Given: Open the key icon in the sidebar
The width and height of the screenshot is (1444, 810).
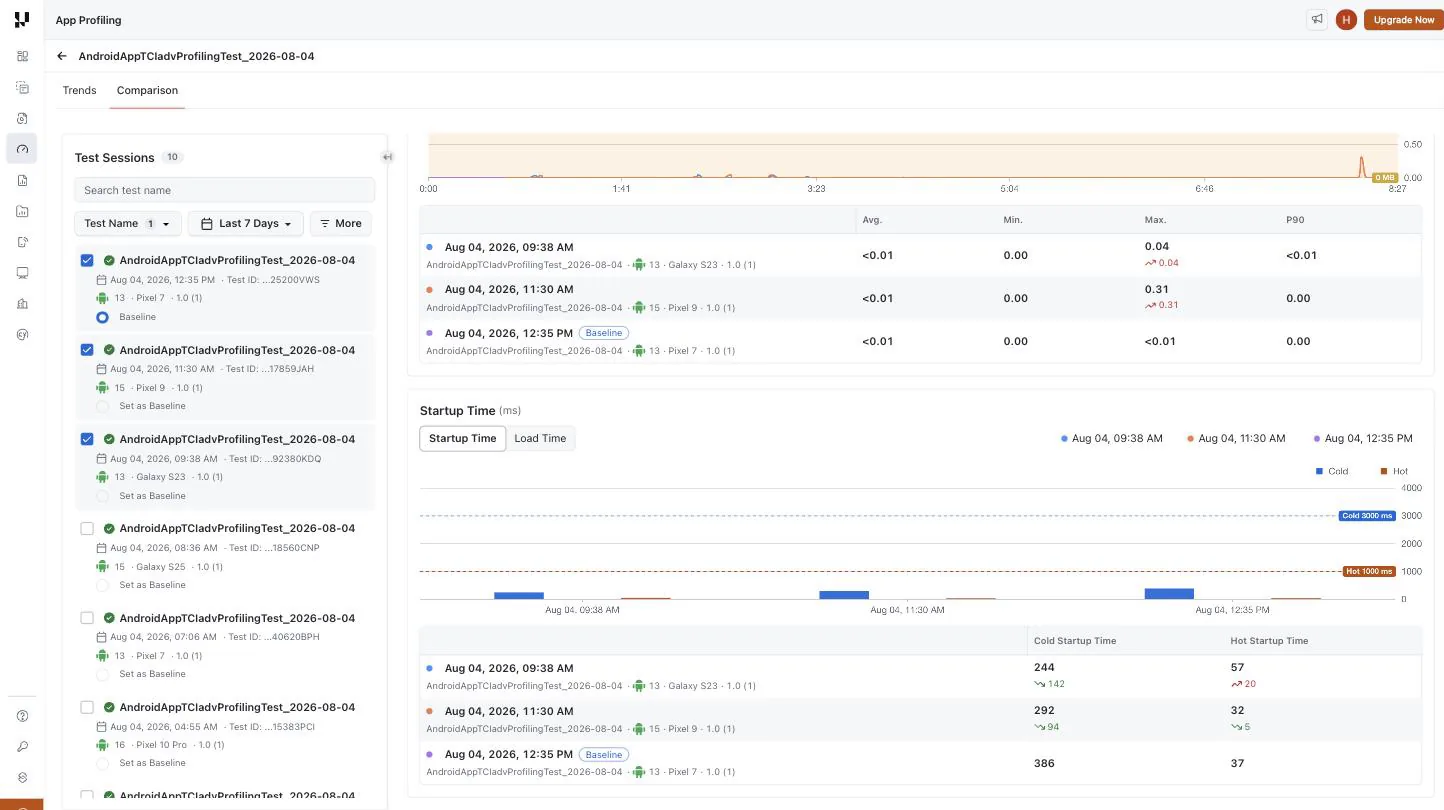Looking at the screenshot, I should pos(22,747).
